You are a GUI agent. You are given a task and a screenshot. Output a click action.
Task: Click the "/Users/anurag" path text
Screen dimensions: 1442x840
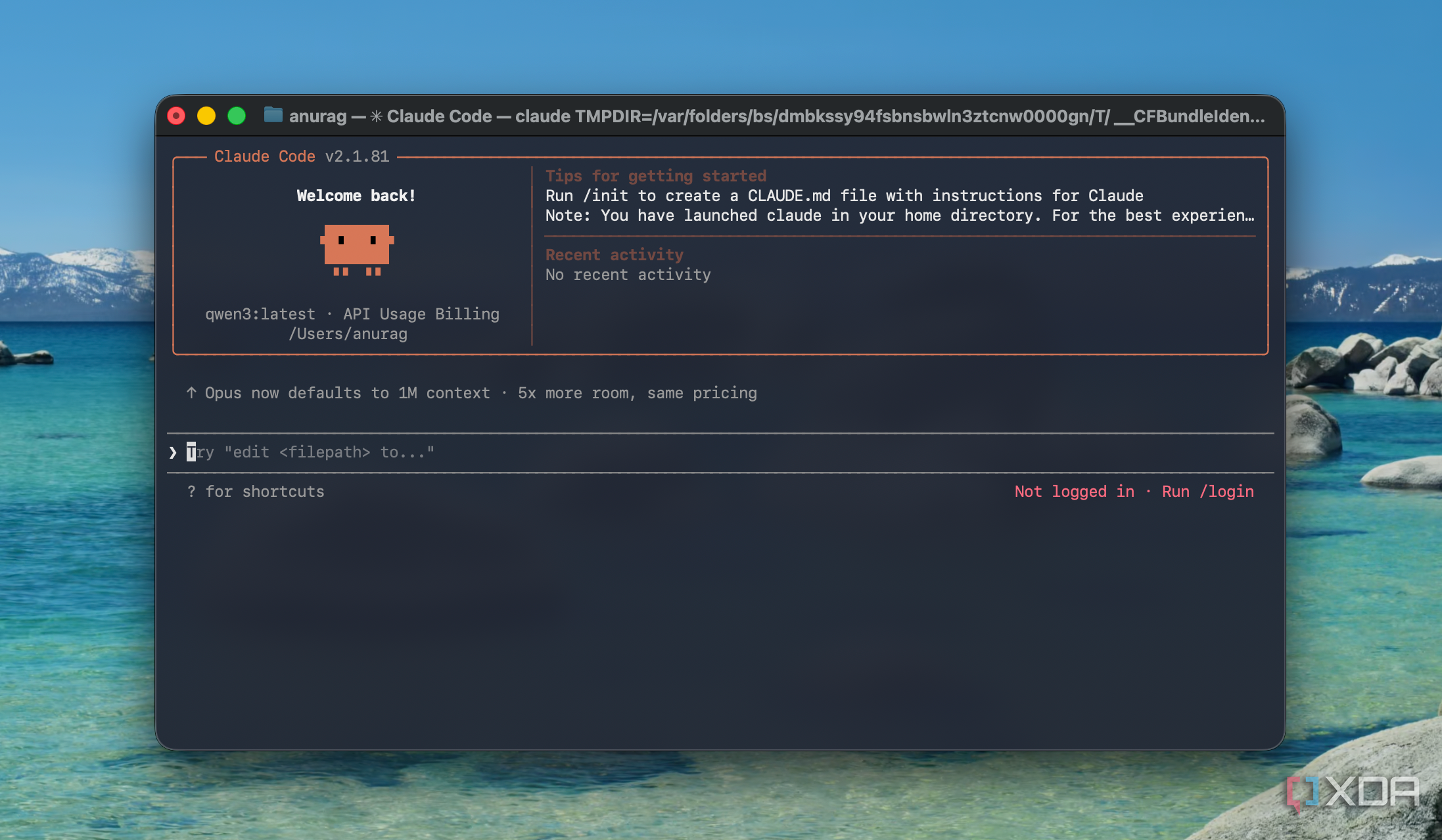(348, 334)
